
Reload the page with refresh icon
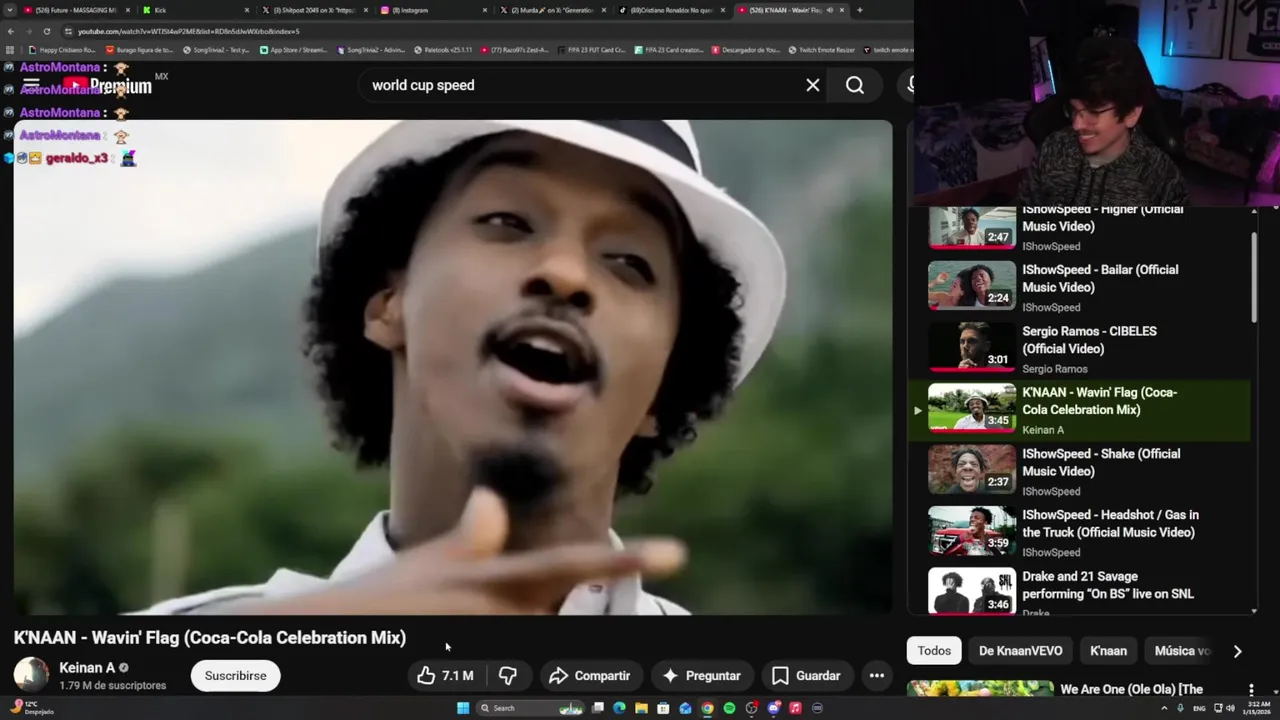click(46, 31)
